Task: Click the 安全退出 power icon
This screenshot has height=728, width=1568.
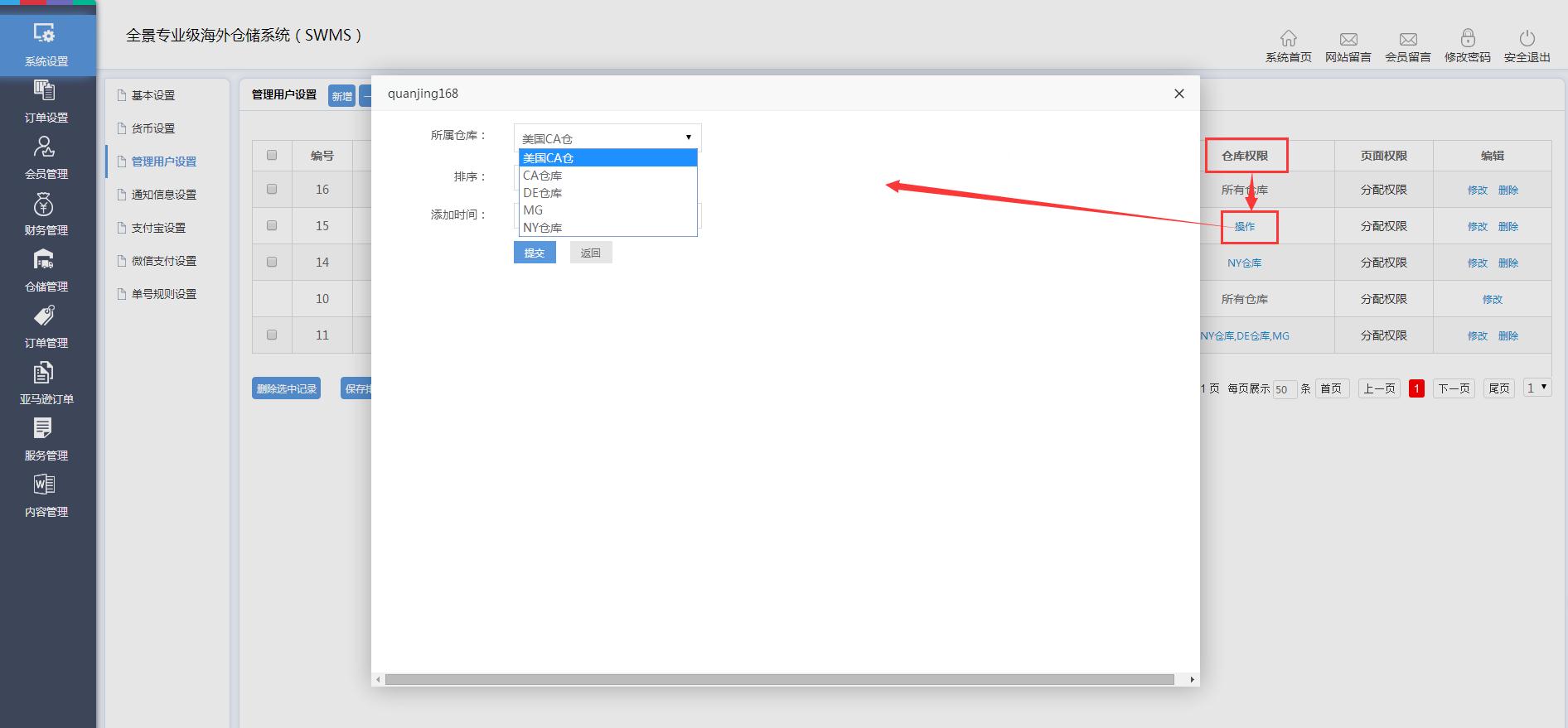Action: (x=1527, y=45)
